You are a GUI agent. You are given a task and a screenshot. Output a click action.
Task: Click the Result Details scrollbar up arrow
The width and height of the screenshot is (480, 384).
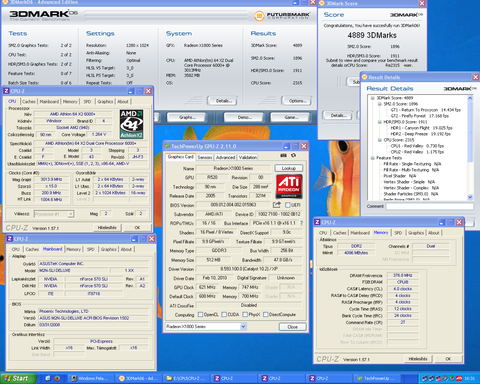pyautogui.click(x=470, y=98)
